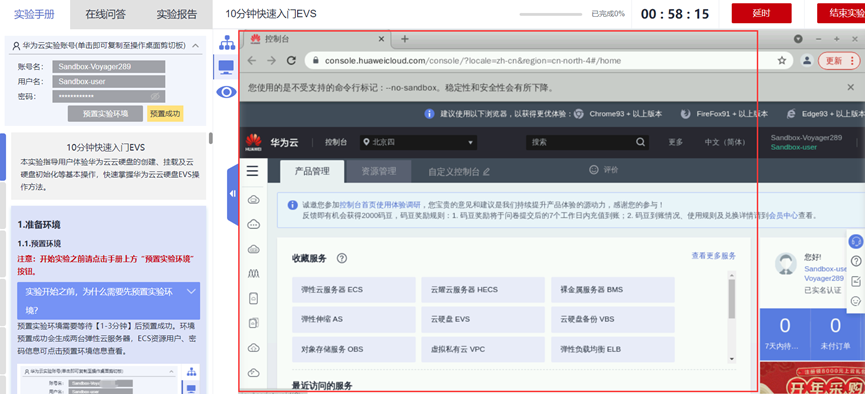Viewport: 865px width, 394px height.
Task: Open 弹性云服务器 ECS service
Action: [354, 289]
